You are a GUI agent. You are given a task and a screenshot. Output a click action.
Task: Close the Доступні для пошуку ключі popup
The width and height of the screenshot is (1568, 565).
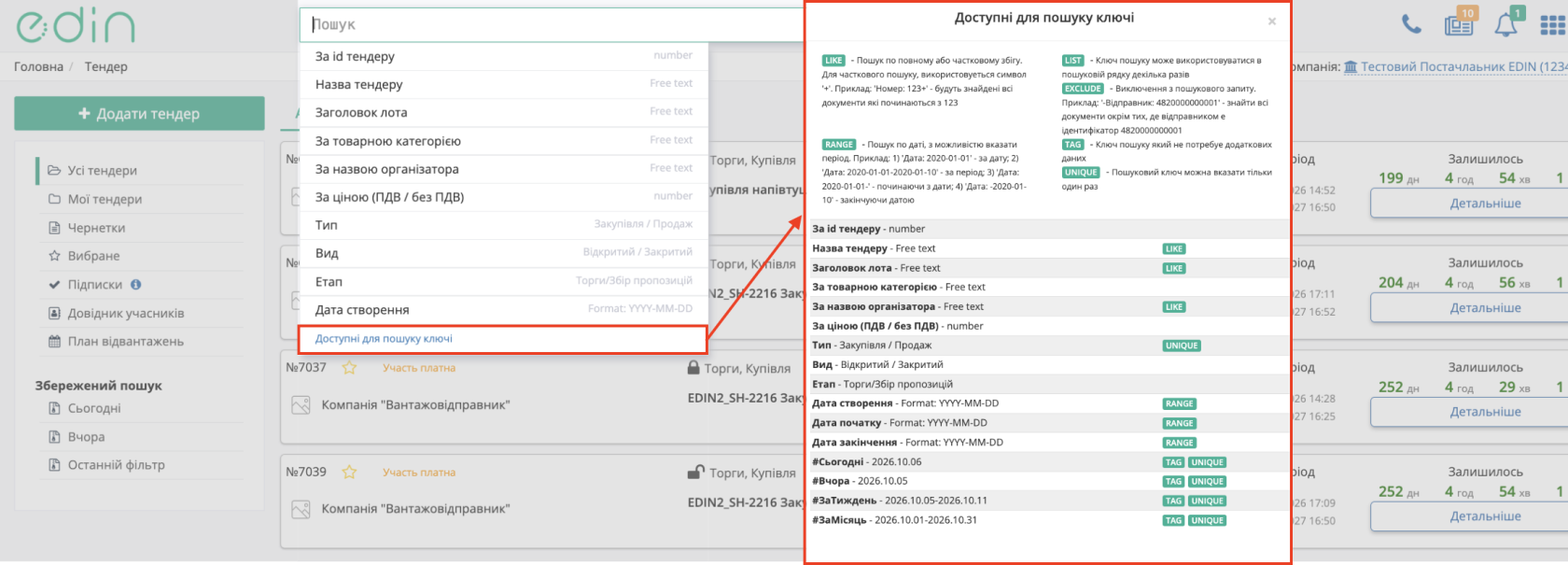coord(1271,21)
